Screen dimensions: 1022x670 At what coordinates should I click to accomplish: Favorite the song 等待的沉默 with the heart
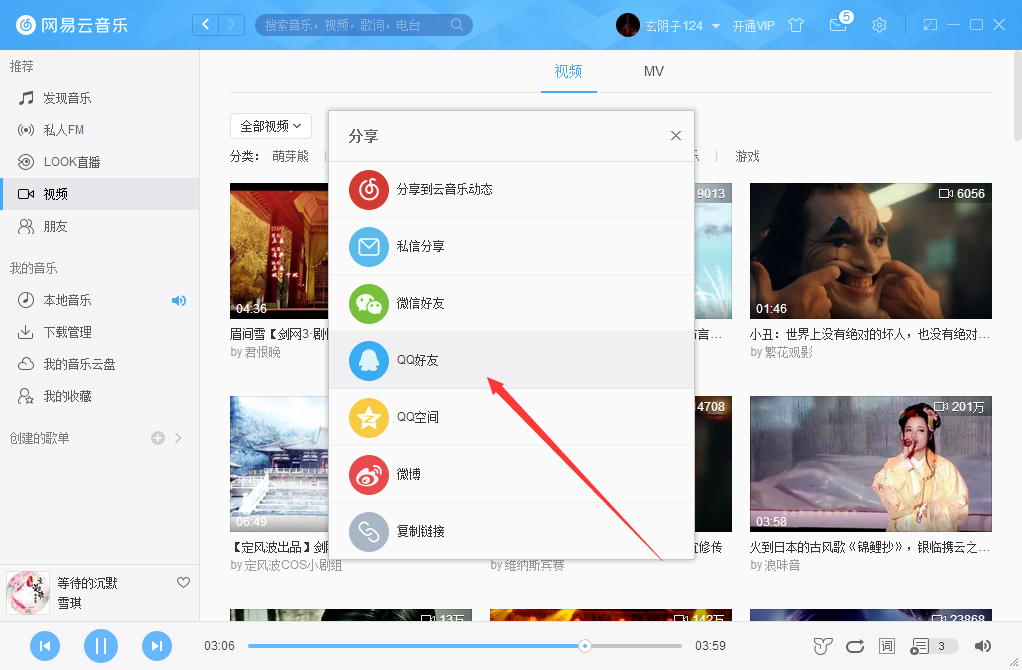pos(183,582)
